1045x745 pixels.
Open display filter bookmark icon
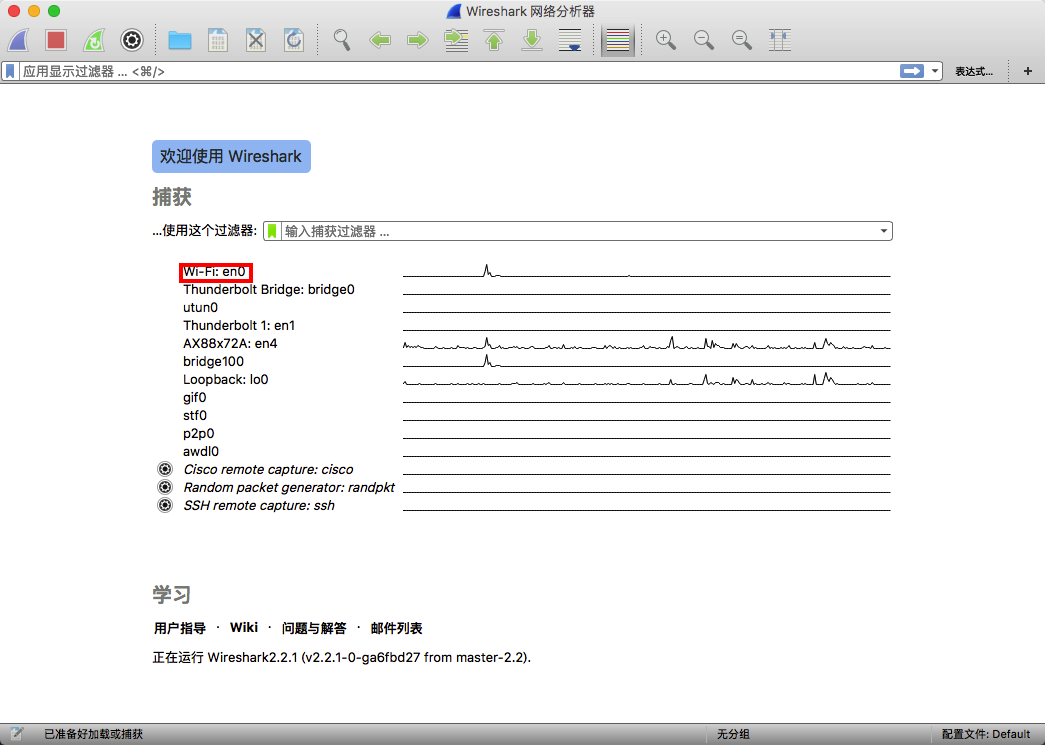point(11,71)
